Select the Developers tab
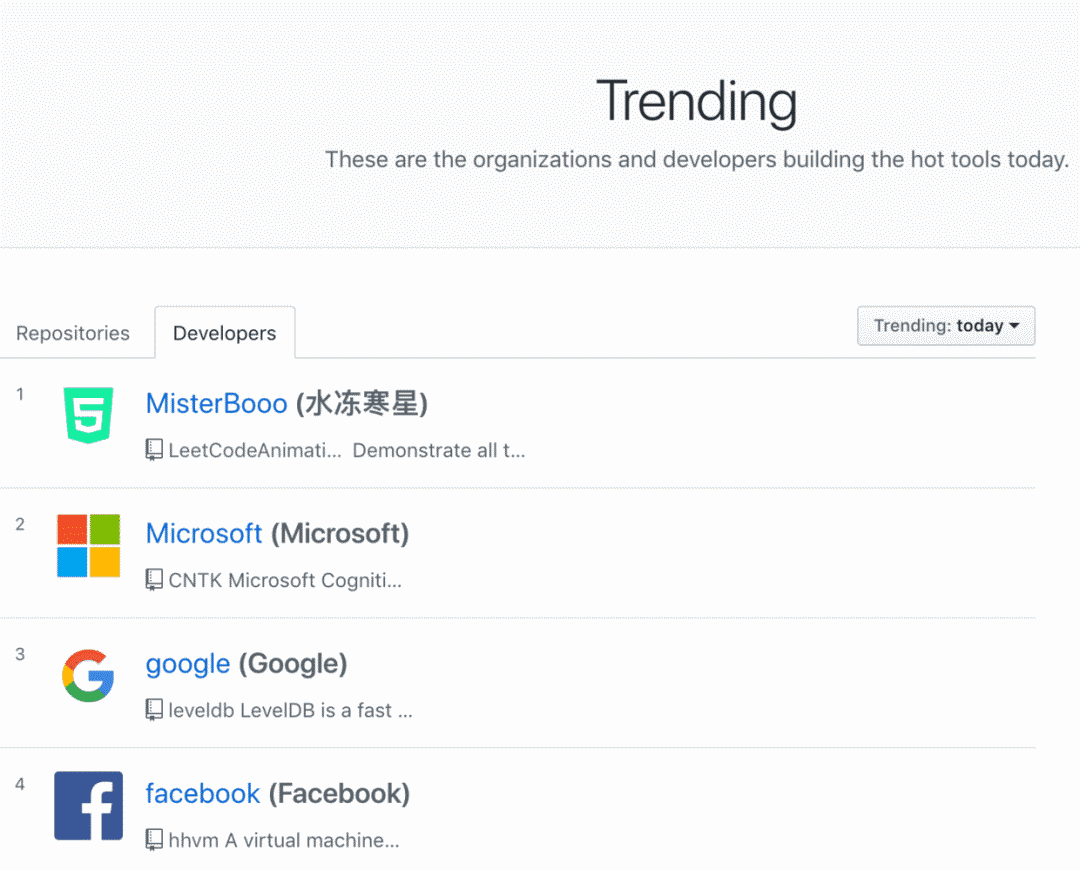1080x870 pixels. pos(225,333)
